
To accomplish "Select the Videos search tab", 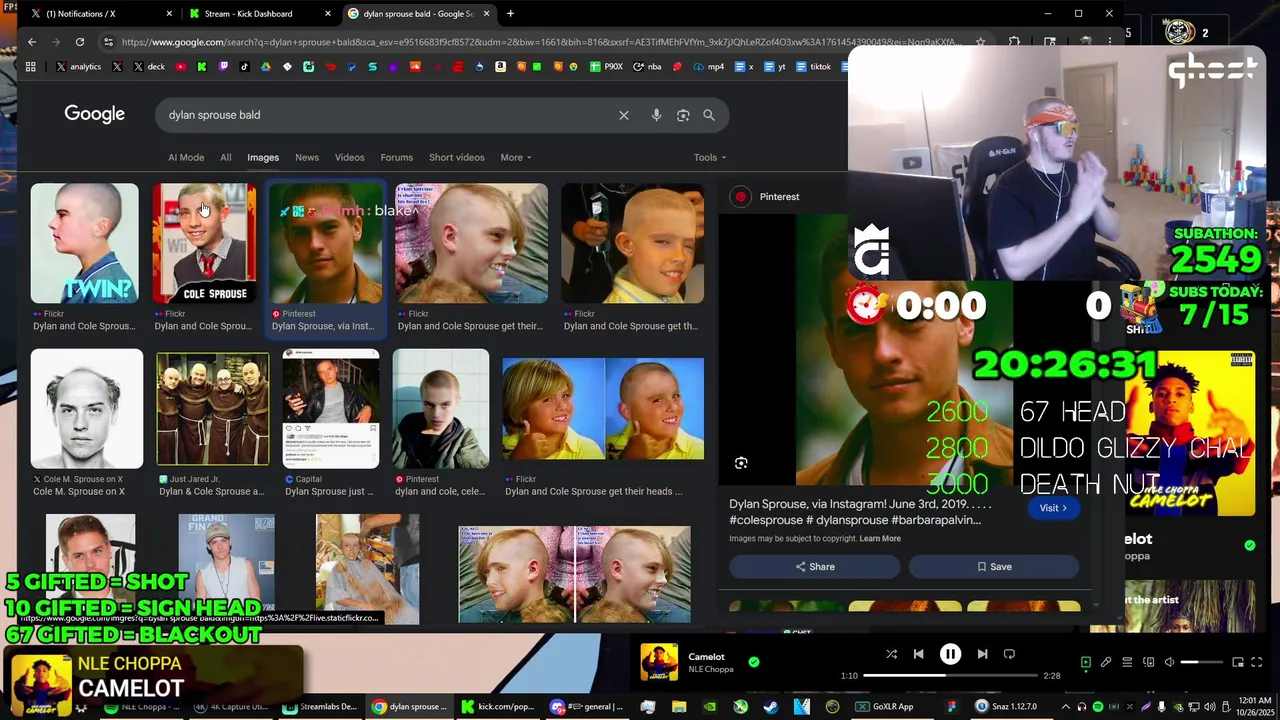I will coord(349,157).
